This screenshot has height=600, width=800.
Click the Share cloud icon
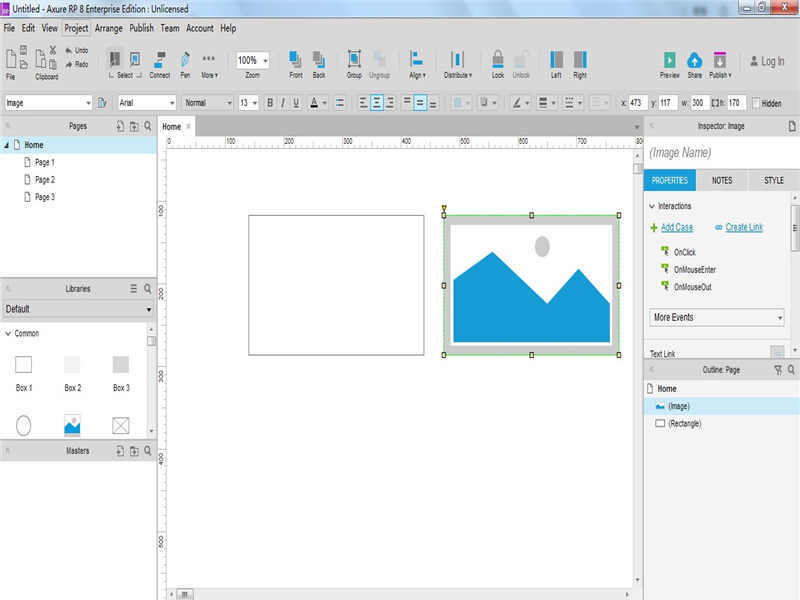pos(694,60)
